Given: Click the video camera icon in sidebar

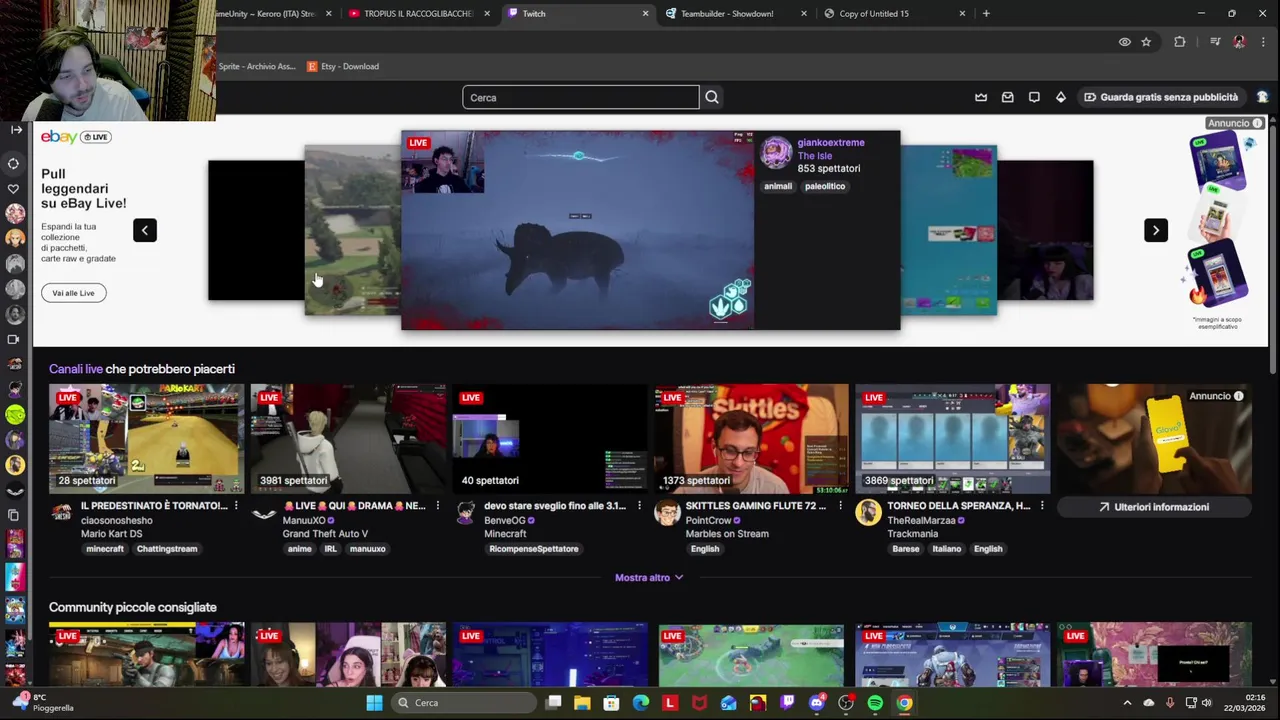Looking at the screenshot, I should pyautogui.click(x=14, y=339).
